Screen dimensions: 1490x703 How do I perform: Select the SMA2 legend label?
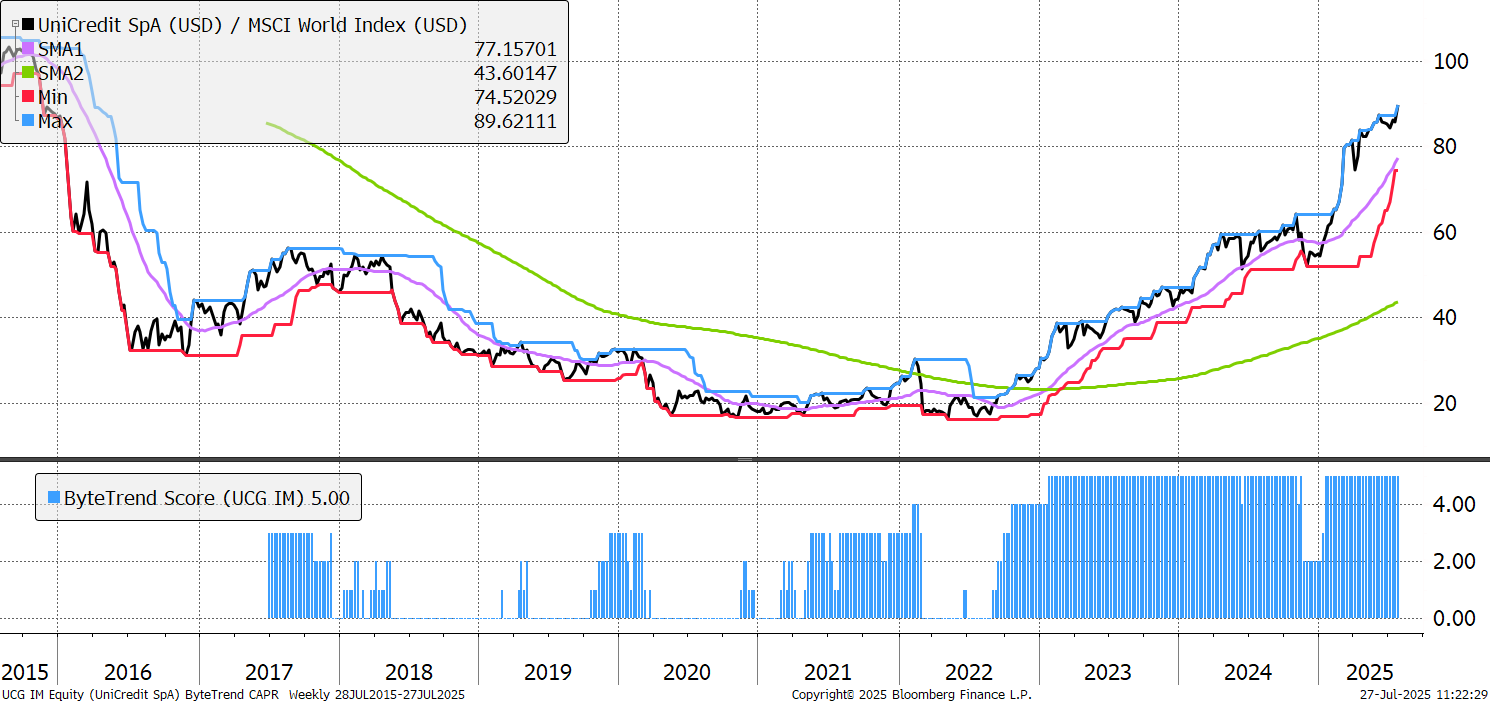point(62,73)
